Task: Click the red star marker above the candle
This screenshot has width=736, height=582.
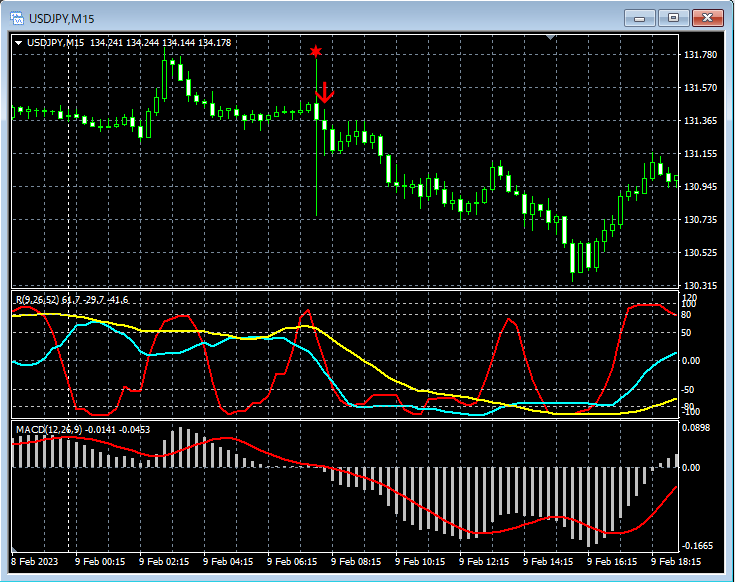Action: pos(316,51)
